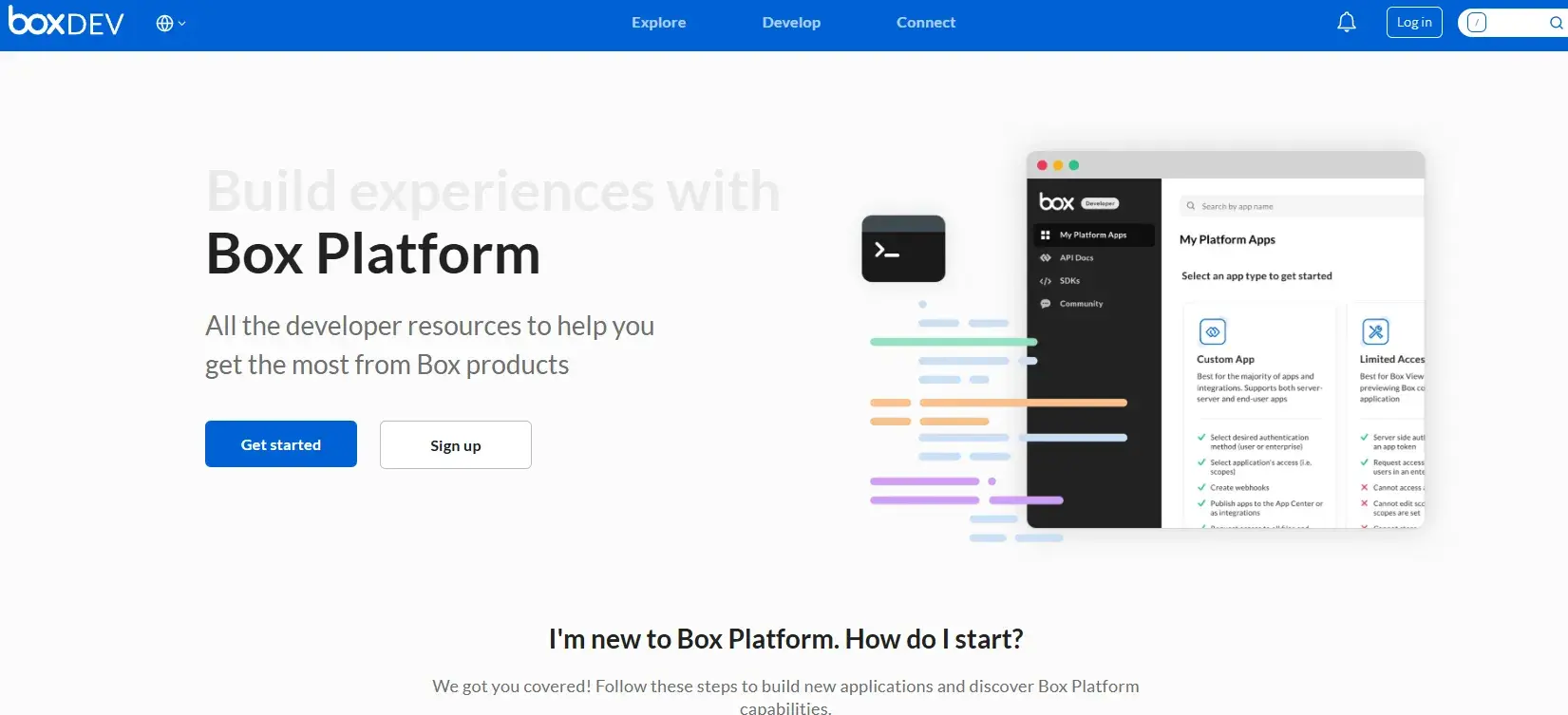Click 'My Platform Apps' title in illustration
The width and height of the screenshot is (1568, 715).
pyautogui.click(x=1227, y=240)
